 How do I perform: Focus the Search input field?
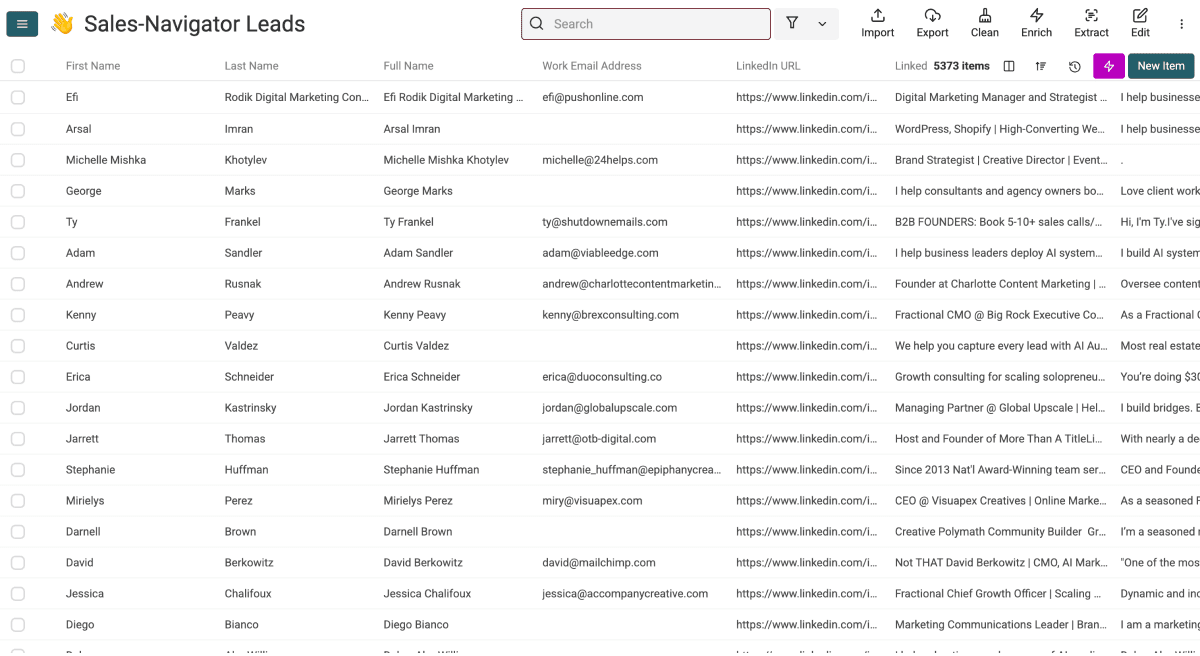coord(646,24)
